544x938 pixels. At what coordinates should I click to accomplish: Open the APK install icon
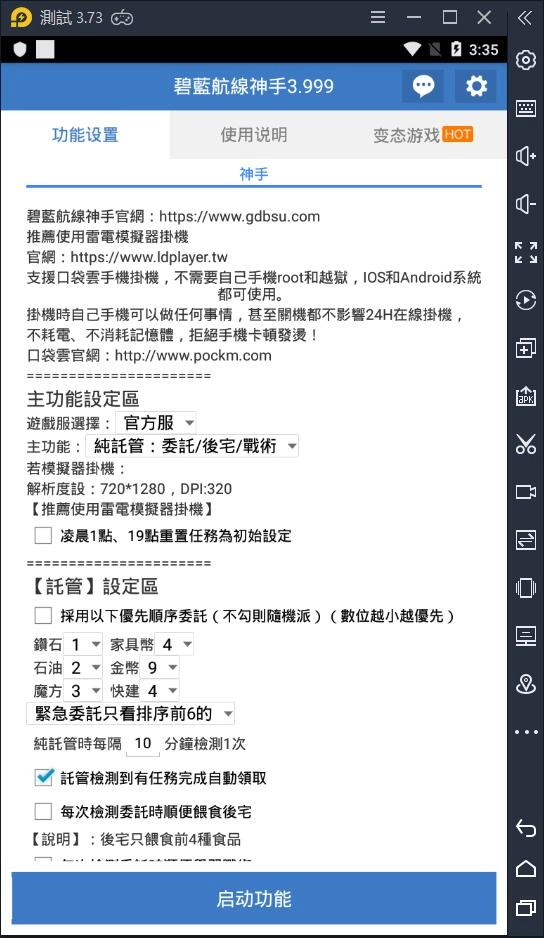[x=525, y=396]
